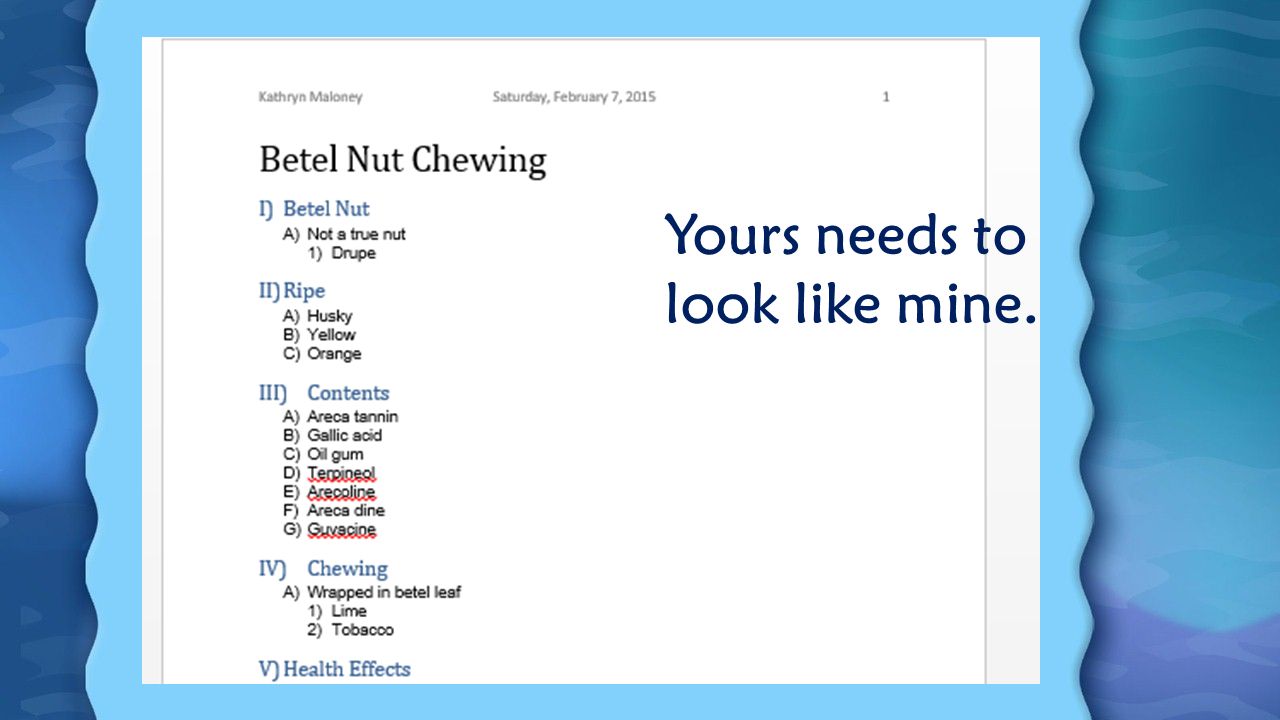Click the 'Areca tannin' list item
The height and width of the screenshot is (720, 1280).
[352, 416]
